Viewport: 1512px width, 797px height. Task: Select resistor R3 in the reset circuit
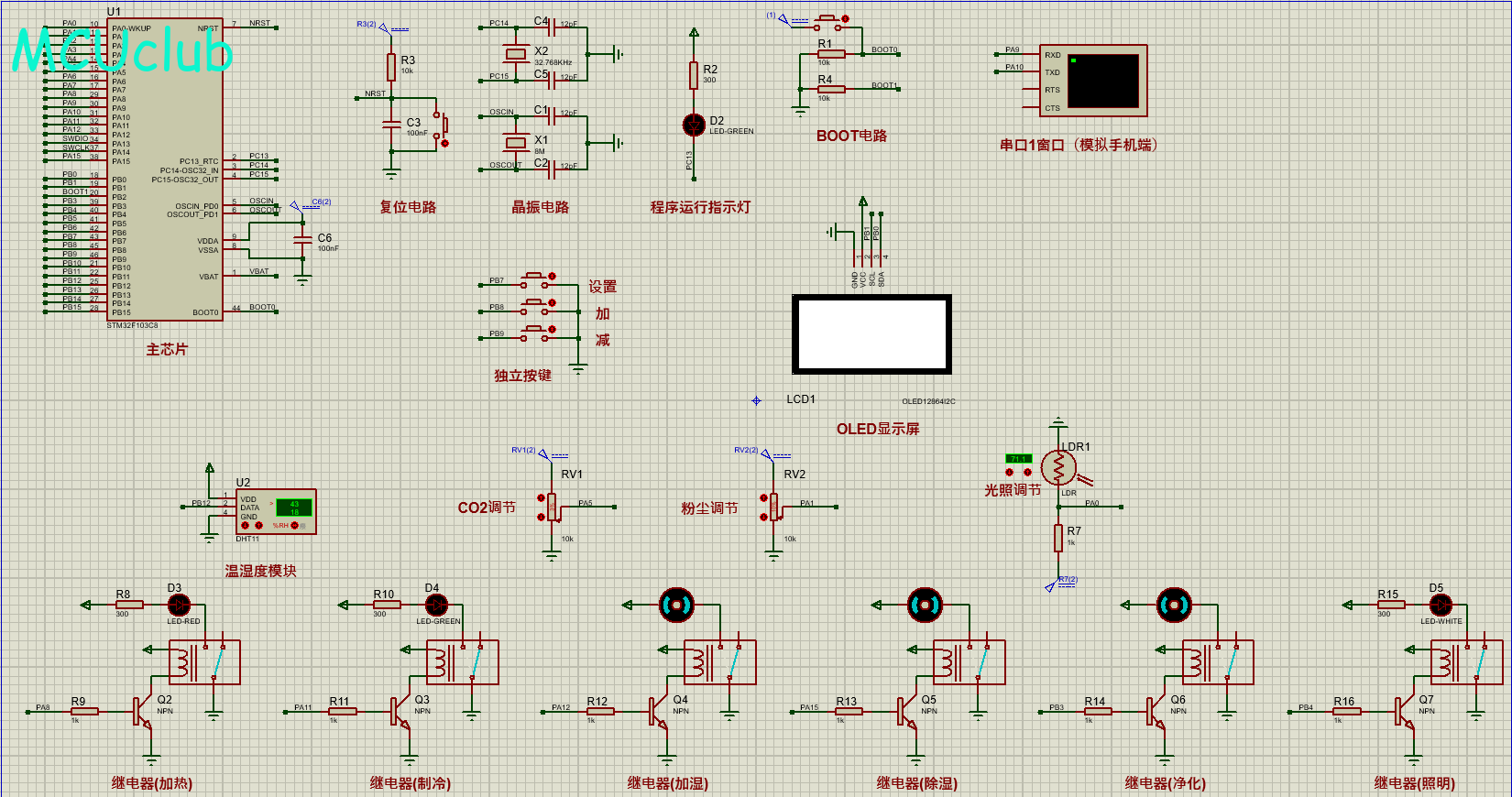[391, 67]
